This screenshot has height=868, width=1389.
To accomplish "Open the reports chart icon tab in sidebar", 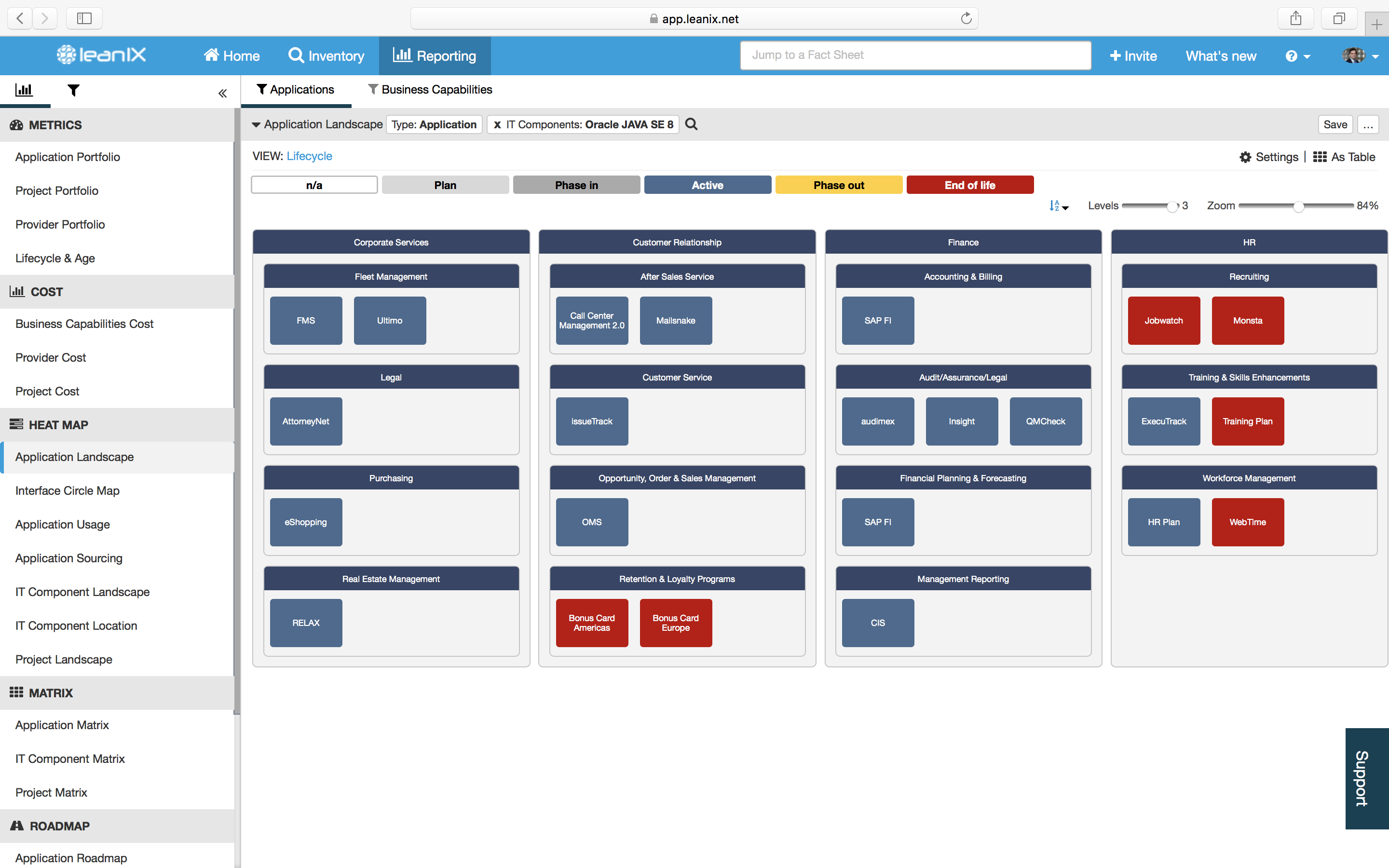I will point(24,90).
